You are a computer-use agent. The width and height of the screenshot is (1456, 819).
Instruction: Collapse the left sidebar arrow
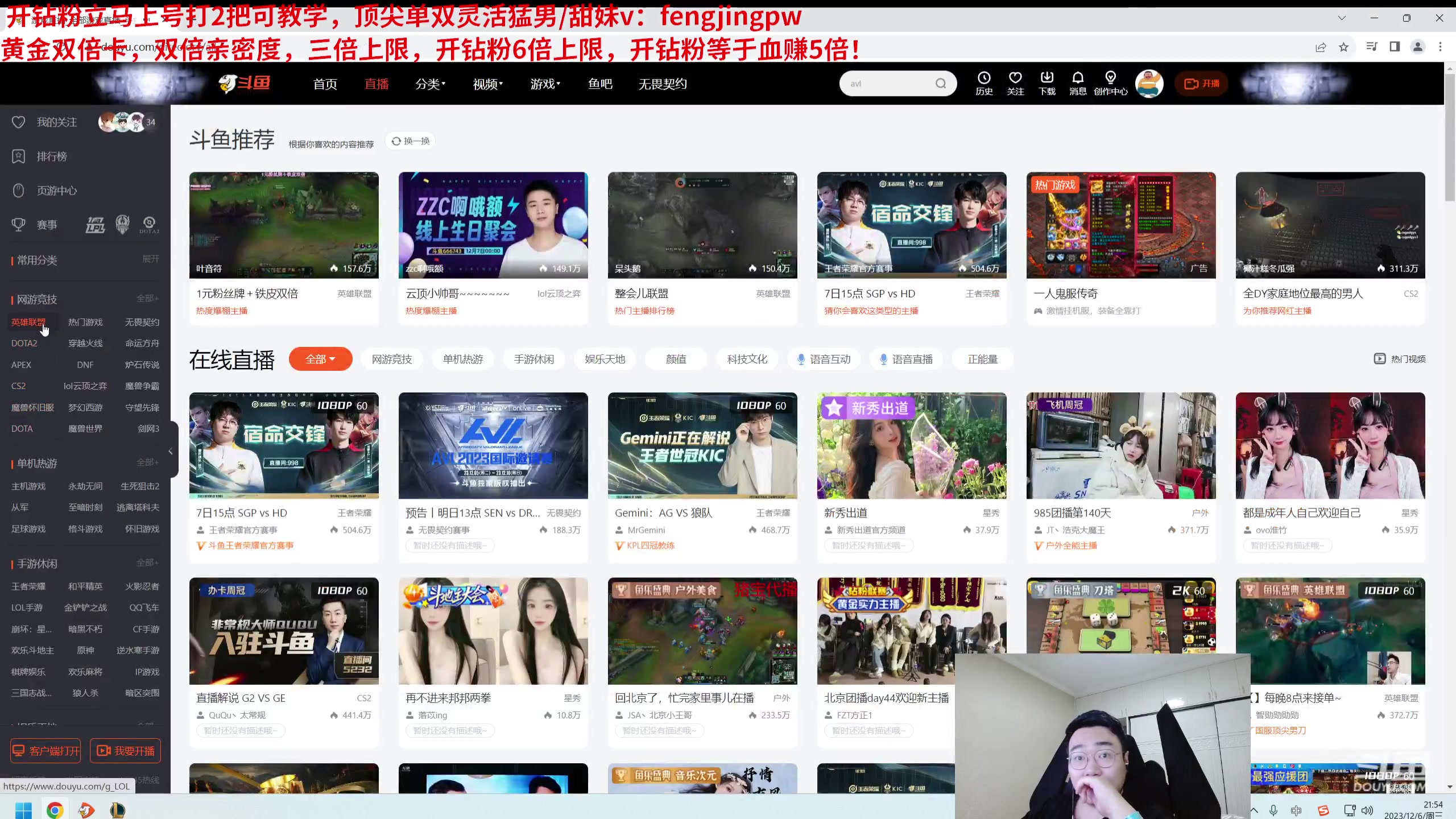tap(171, 451)
